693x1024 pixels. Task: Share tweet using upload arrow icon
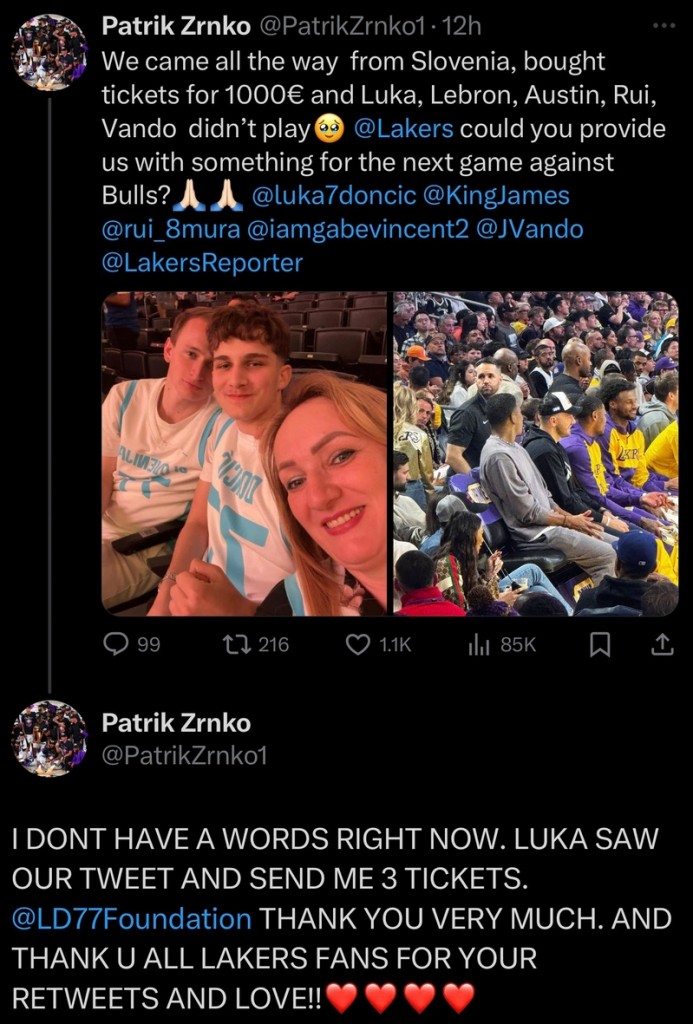[662, 645]
